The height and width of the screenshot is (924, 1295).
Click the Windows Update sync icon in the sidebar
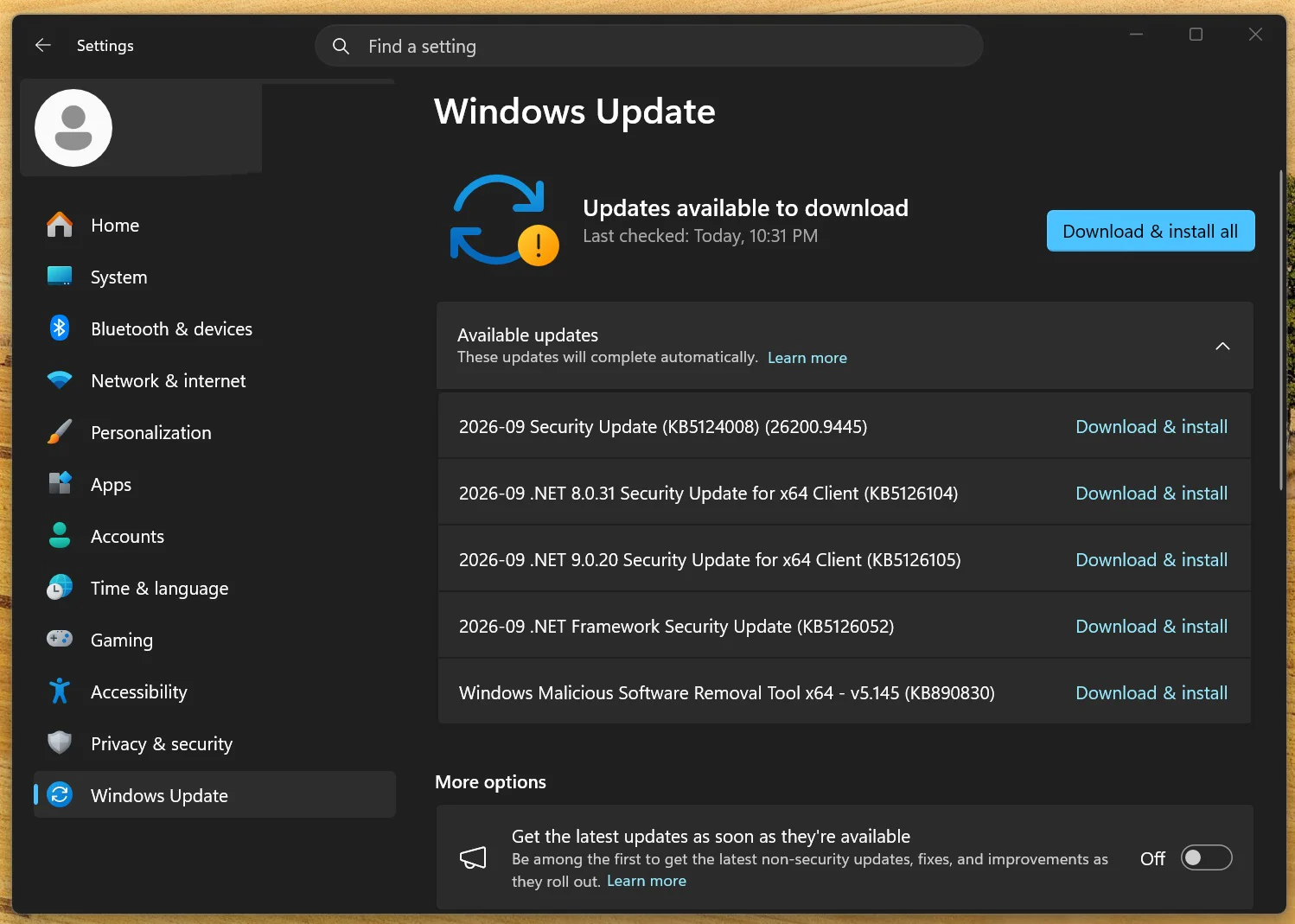[x=60, y=795]
